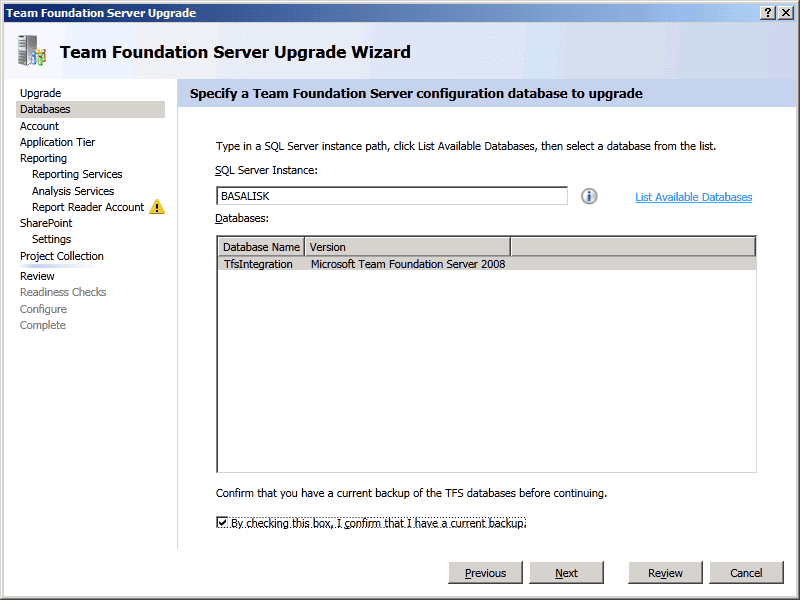Select Reporting Services in the sidebar
The height and width of the screenshot is (600, 800).
(x=77, y=174)
